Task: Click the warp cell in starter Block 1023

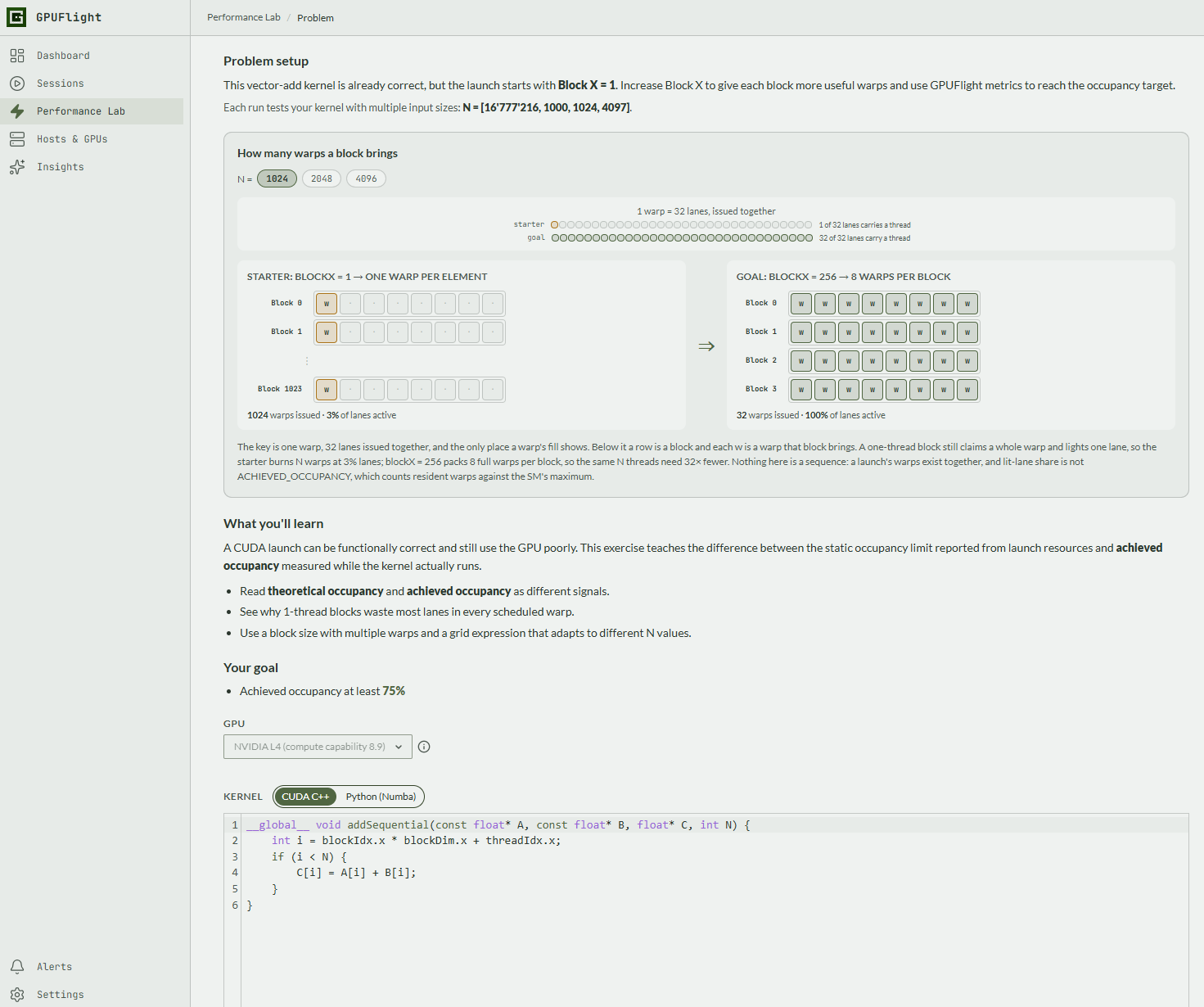Action: pos(327,390)
